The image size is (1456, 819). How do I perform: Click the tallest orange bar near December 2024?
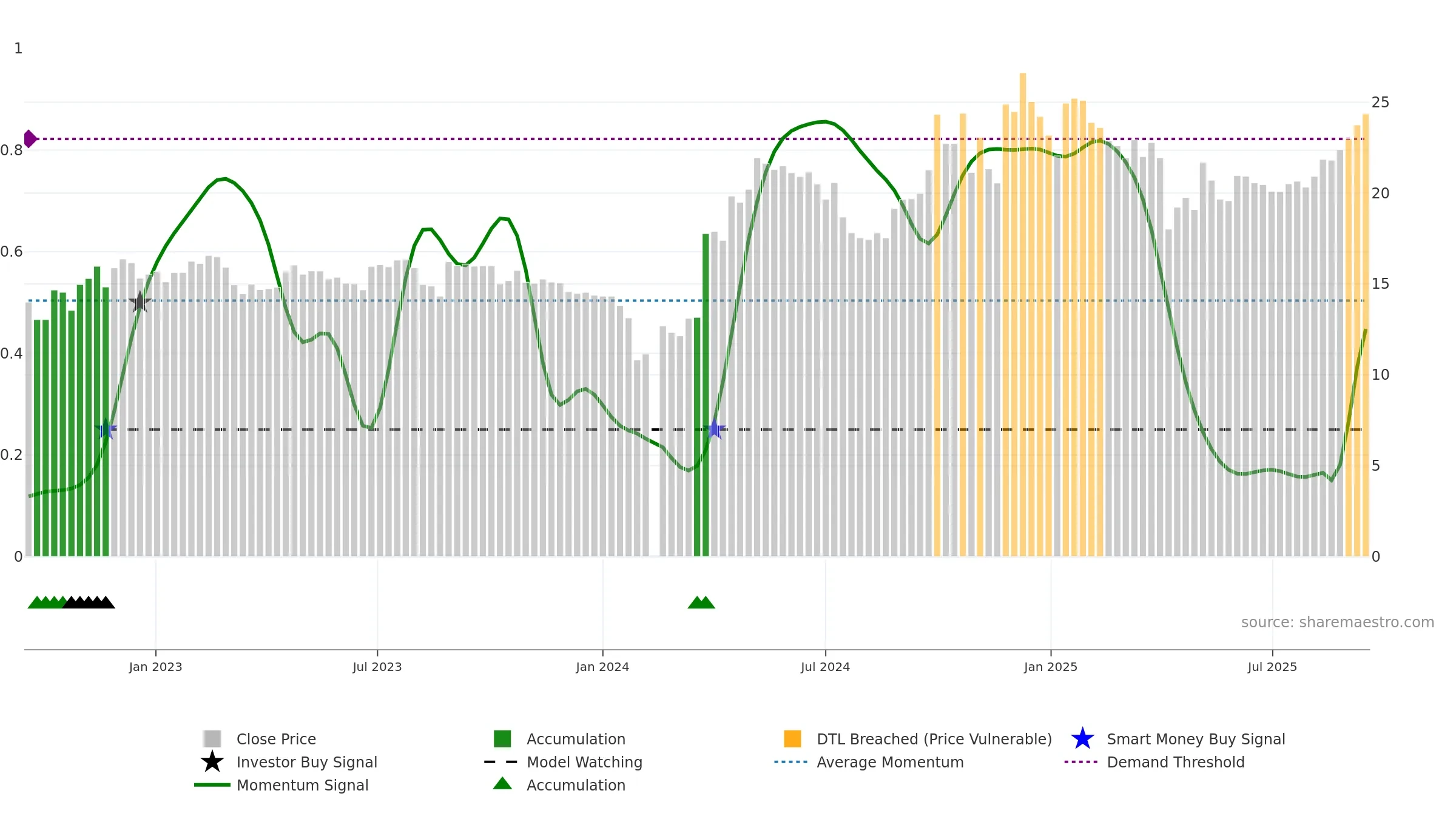pyautogui.click(x=1023, y=314)
